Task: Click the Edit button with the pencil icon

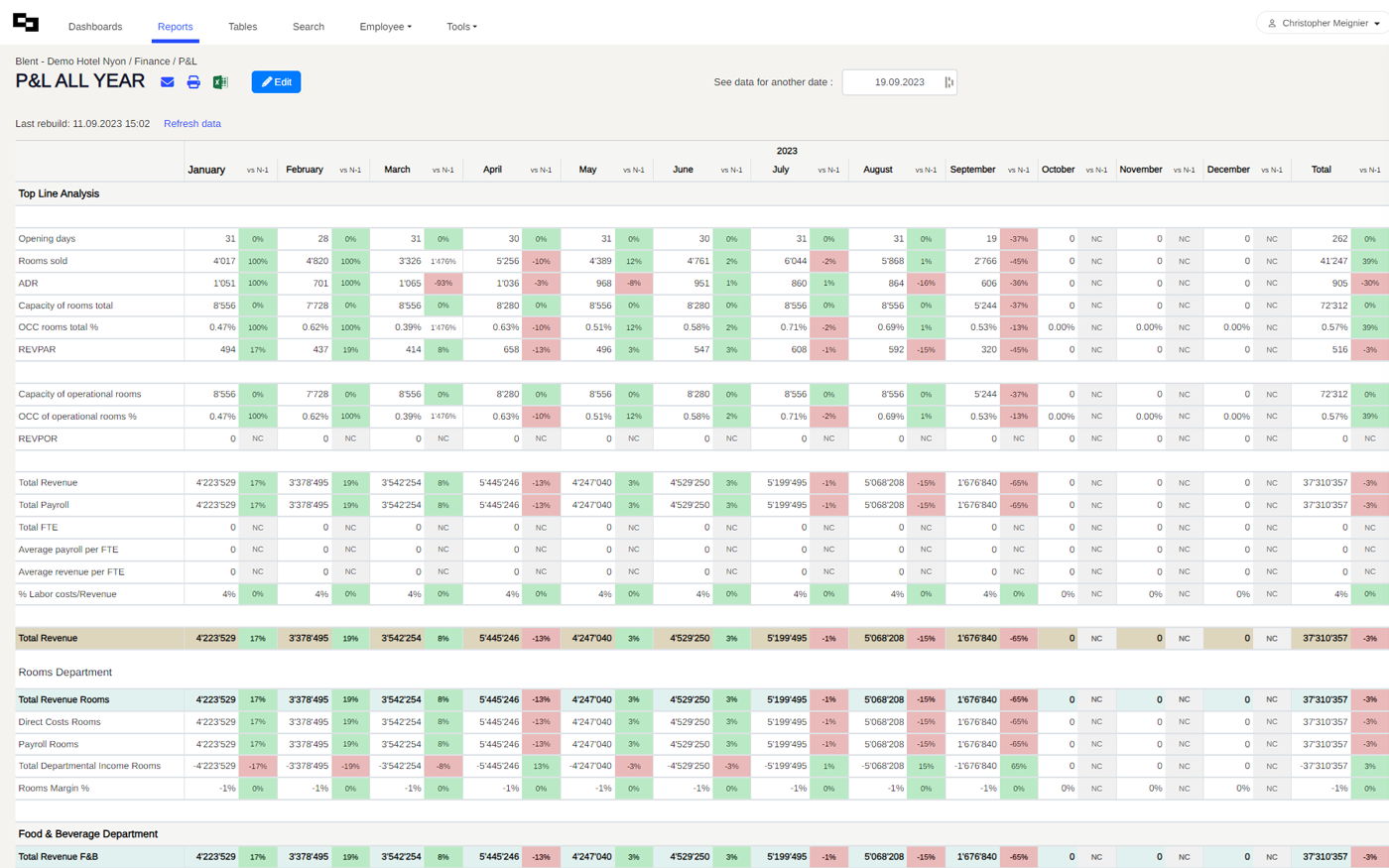Action: tap(276, 82)
